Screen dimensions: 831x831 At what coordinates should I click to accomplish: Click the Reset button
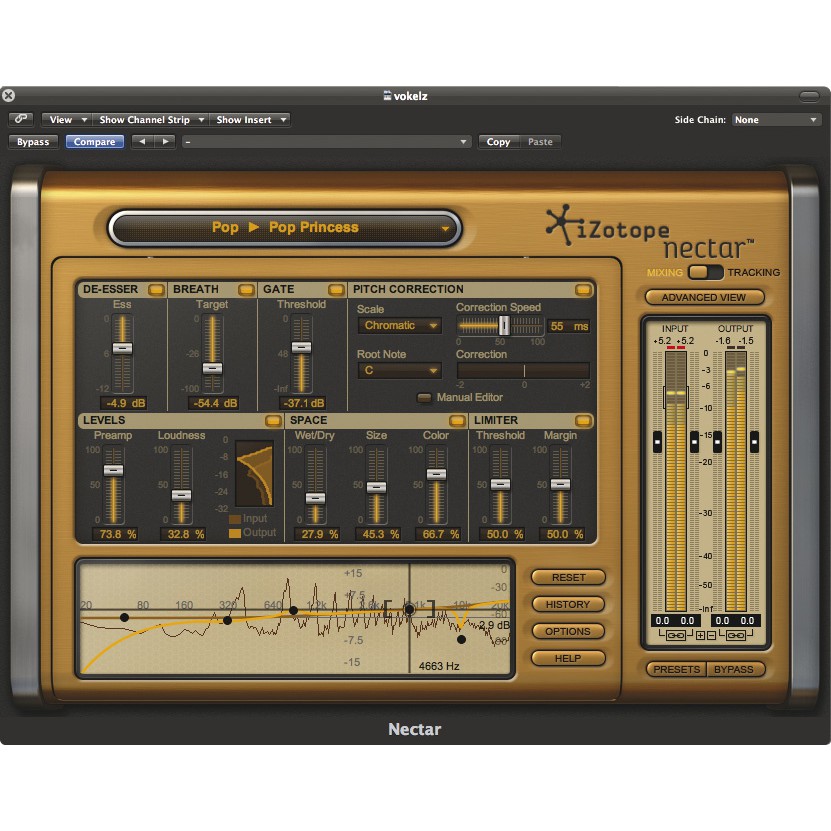(x=568, y=577)
